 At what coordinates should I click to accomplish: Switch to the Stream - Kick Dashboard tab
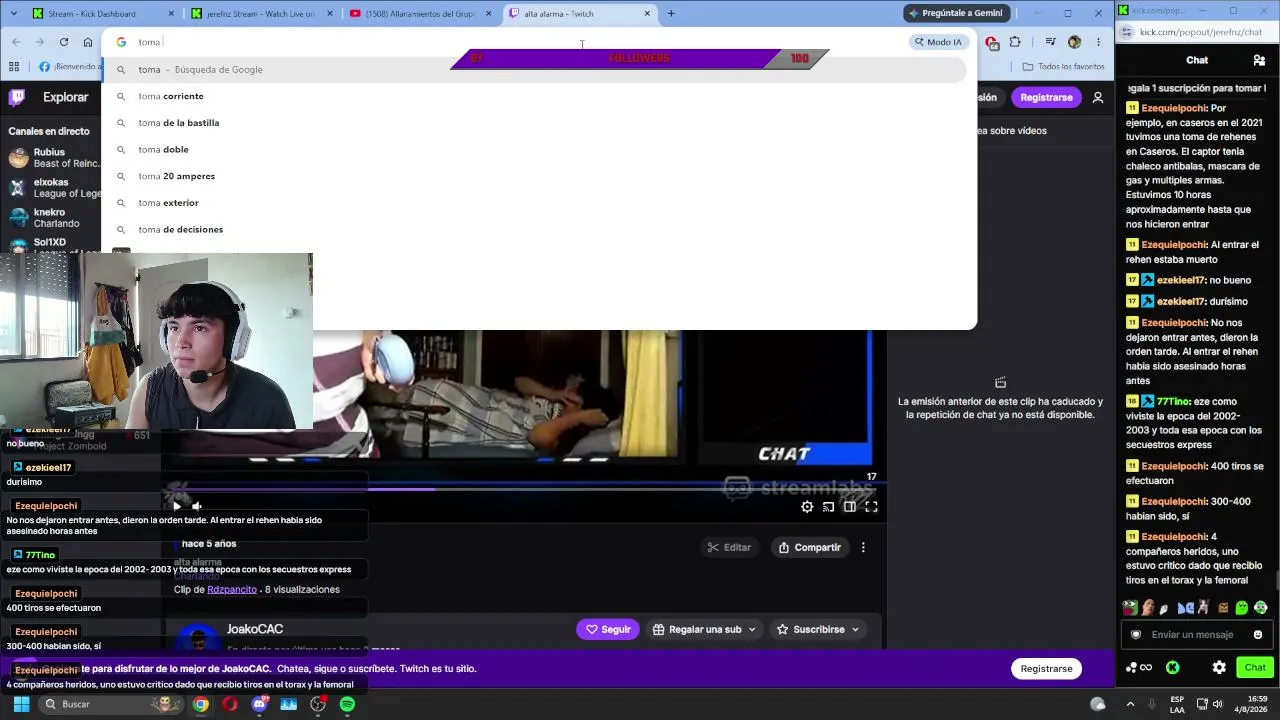tap(103, 14)
